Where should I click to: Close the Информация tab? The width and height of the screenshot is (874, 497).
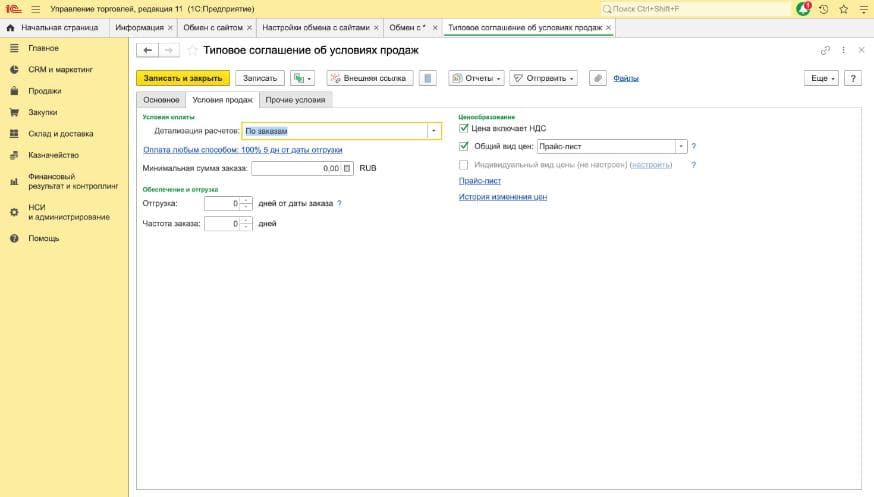point(171,27)
